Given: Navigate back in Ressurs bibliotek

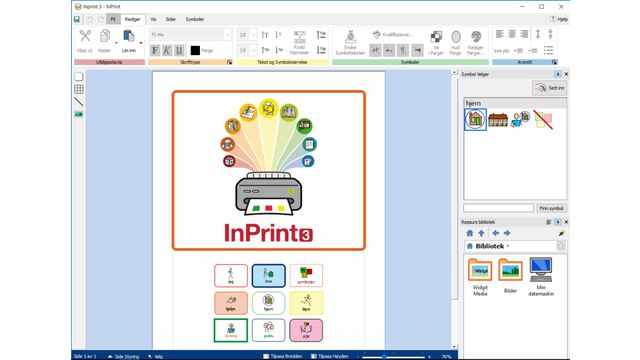Looking at the screenshot, I should 495,233.
